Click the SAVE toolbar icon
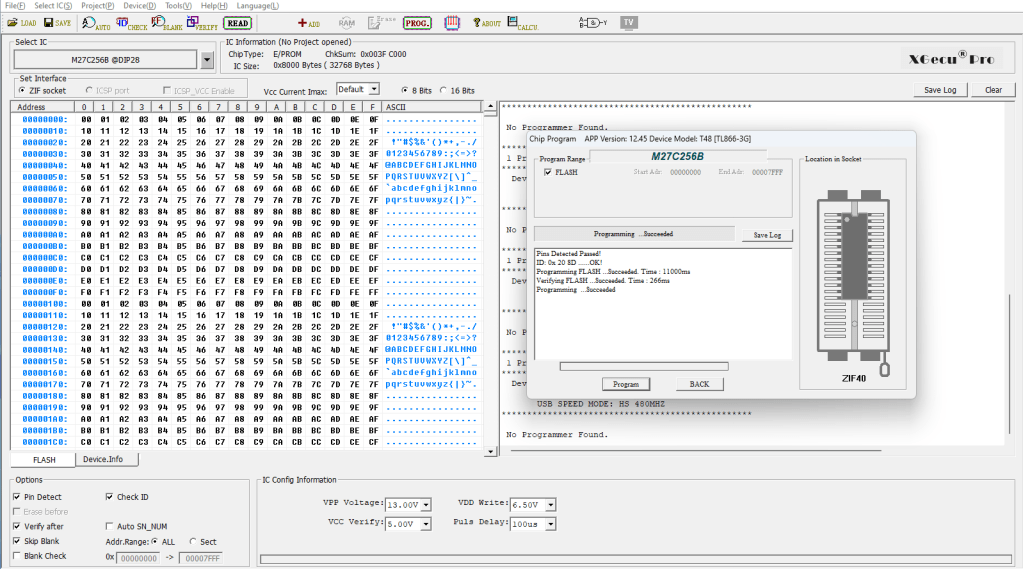This screenshot has height=569, width=1023. click(x=57, y=22)
